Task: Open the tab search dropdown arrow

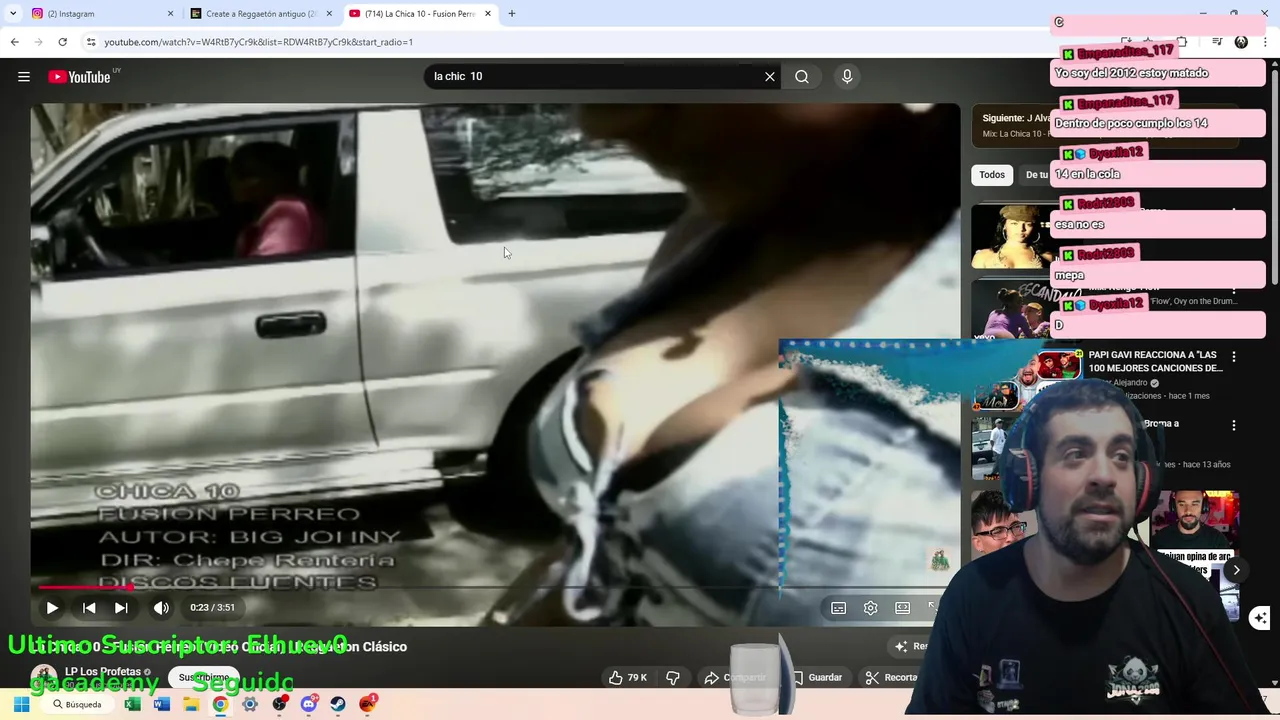Action: click(x=13, y=14)
